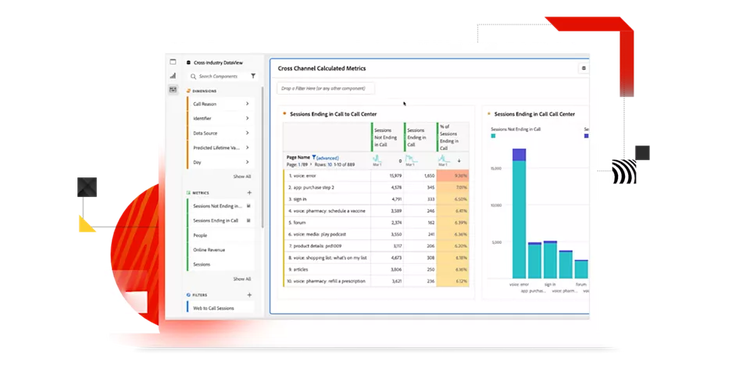
Task: Expand the Predicted Lifetime Value chevron
Action: click(247, 148)
